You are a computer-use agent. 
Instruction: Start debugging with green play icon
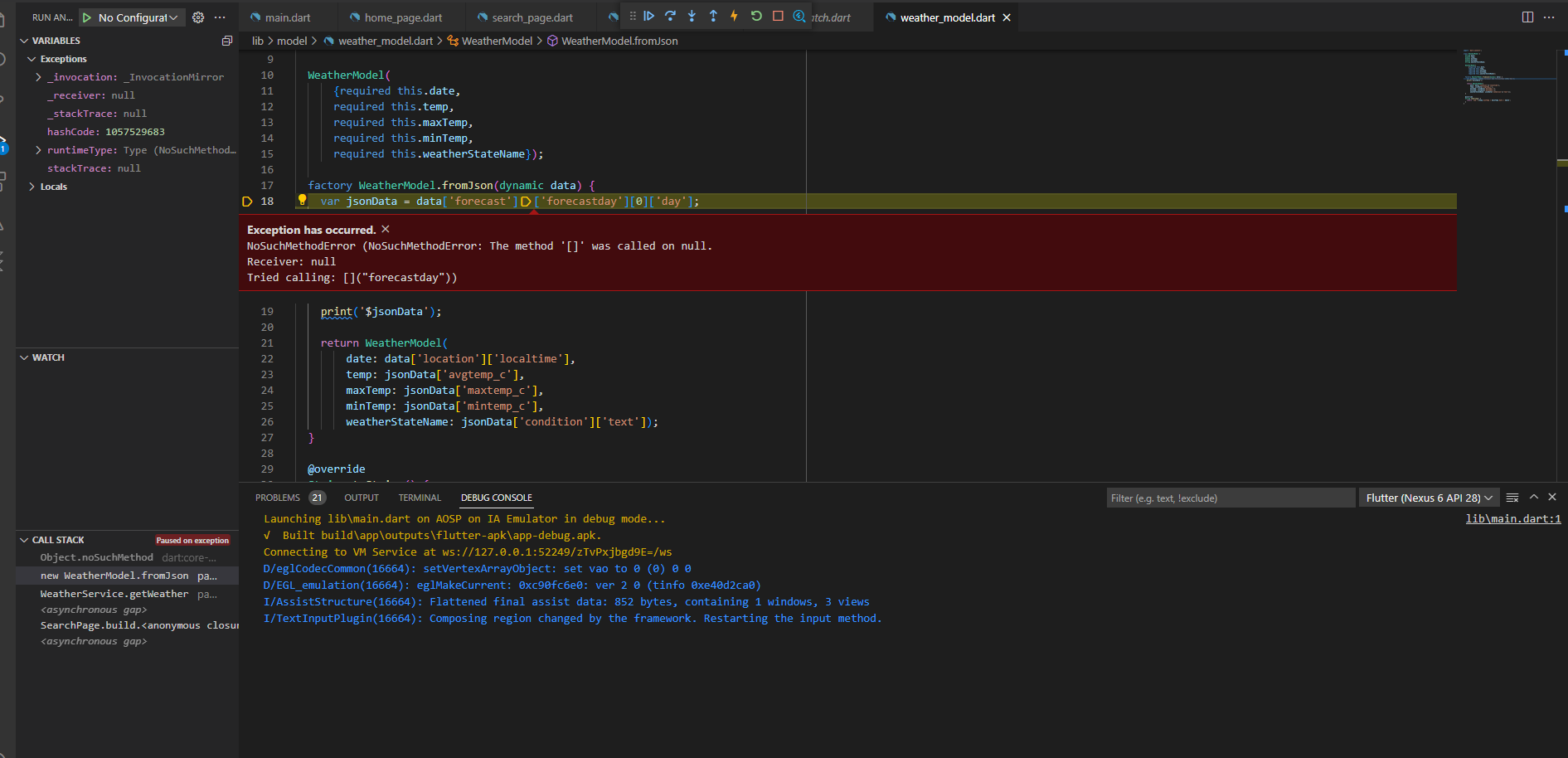87,17
